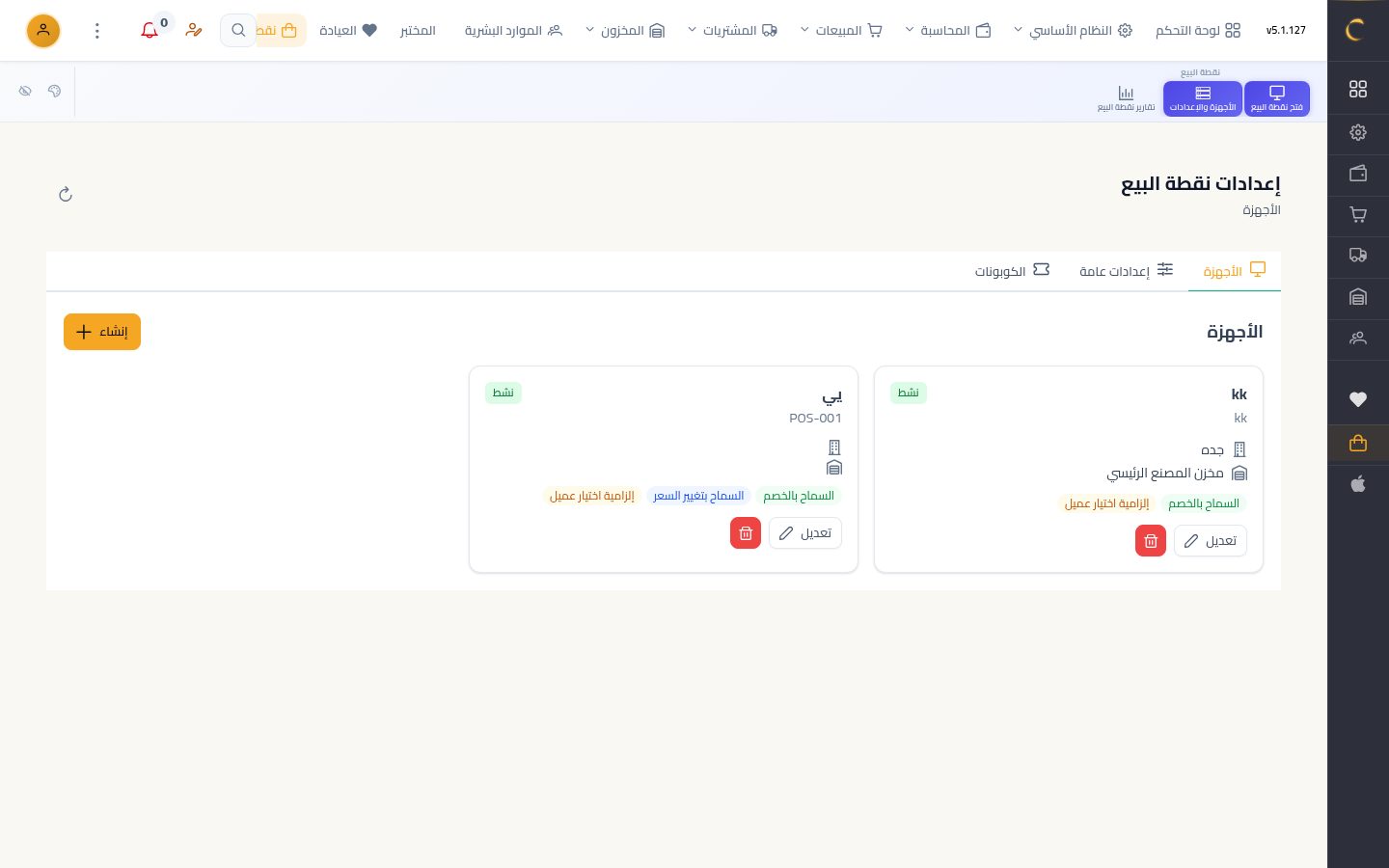
Task: Click the magnifier search icon
Action: [x=238, y=31]
